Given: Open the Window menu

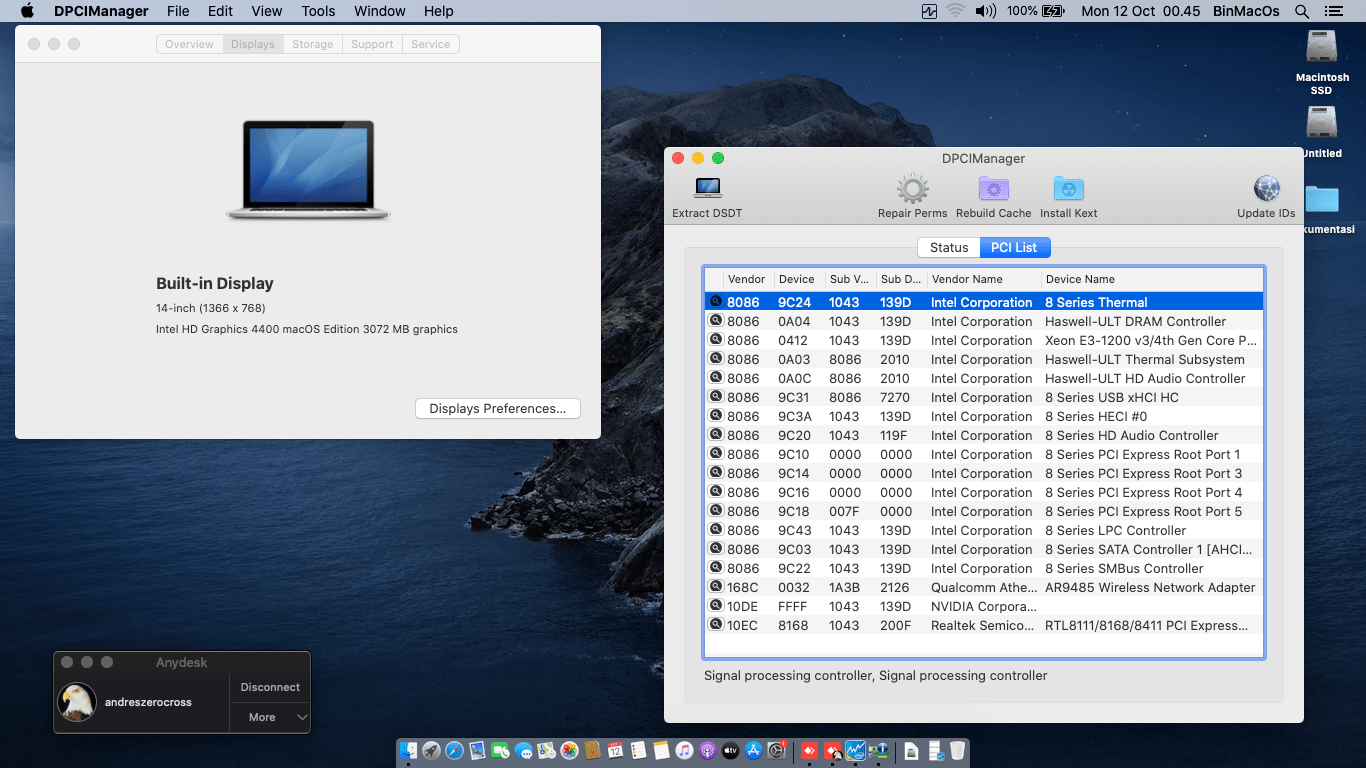Looking at the screenshot, I should click(379, 11).
